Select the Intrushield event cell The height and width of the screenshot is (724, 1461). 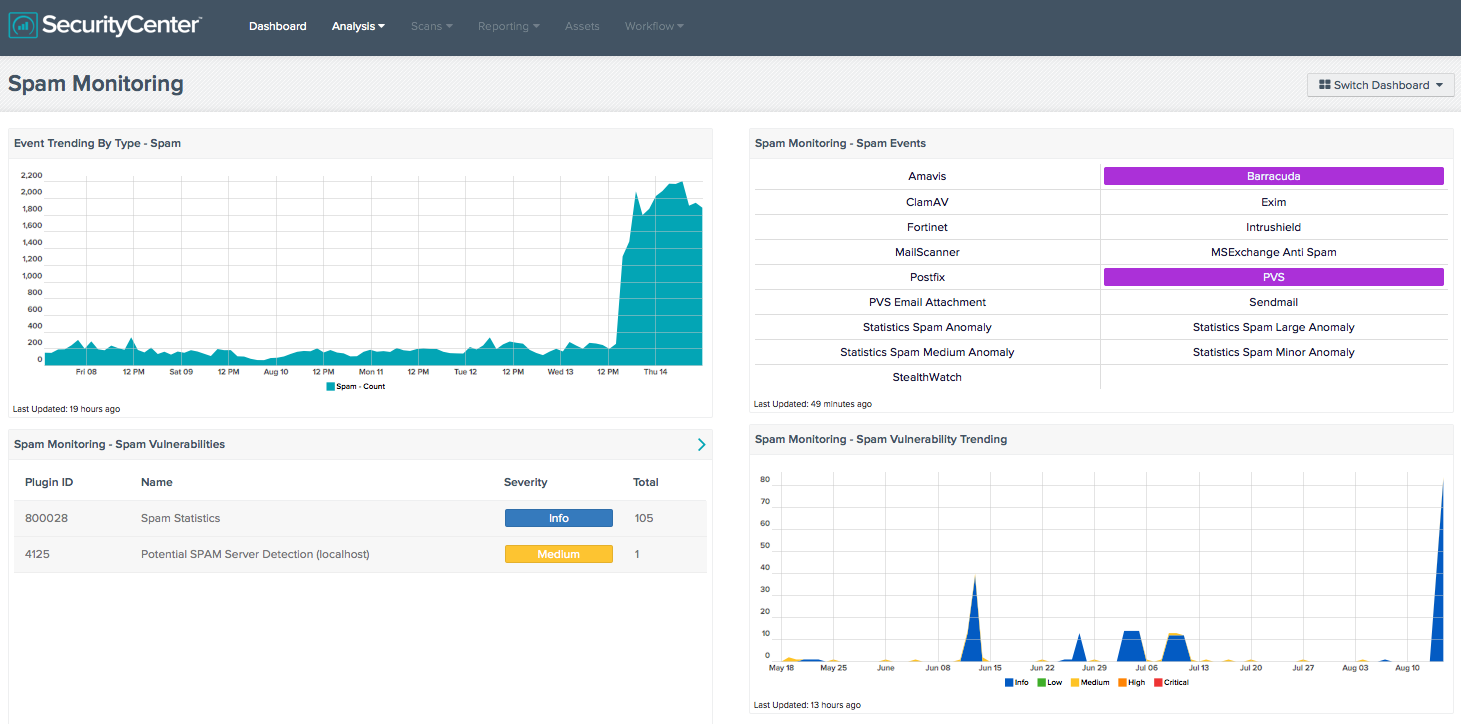[x=1273, y=227]
